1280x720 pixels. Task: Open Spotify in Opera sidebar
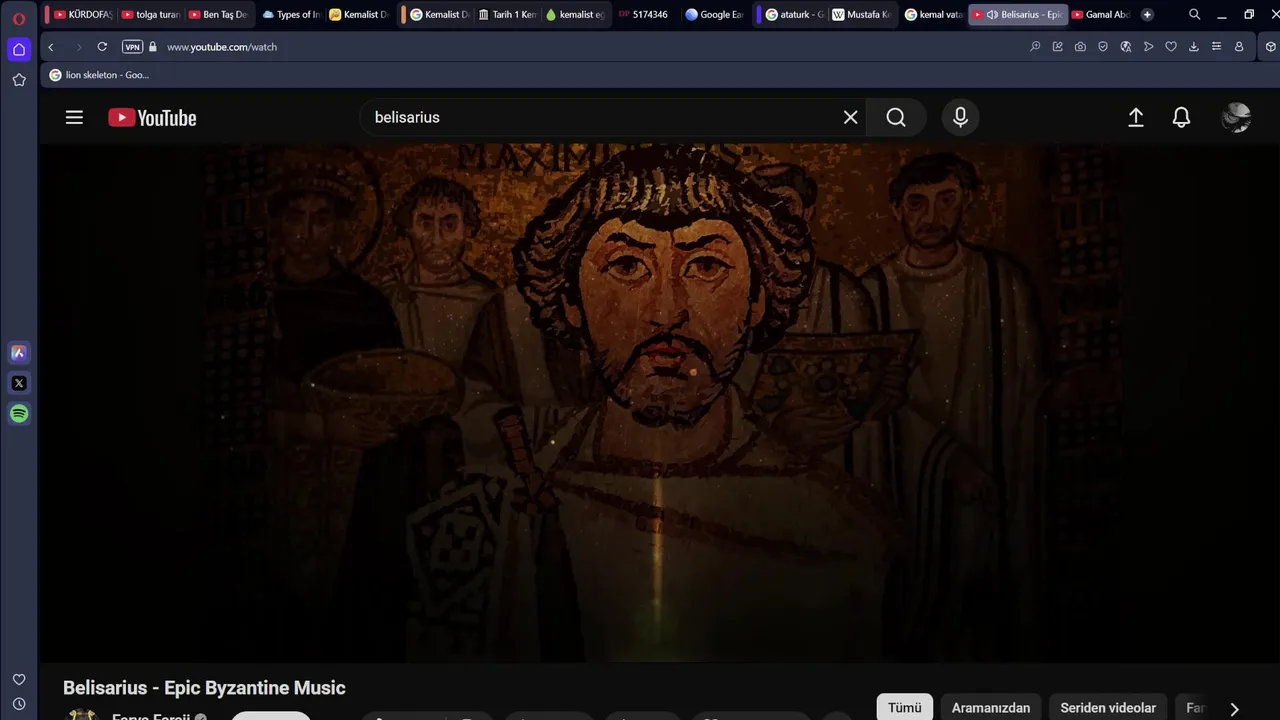19,414
